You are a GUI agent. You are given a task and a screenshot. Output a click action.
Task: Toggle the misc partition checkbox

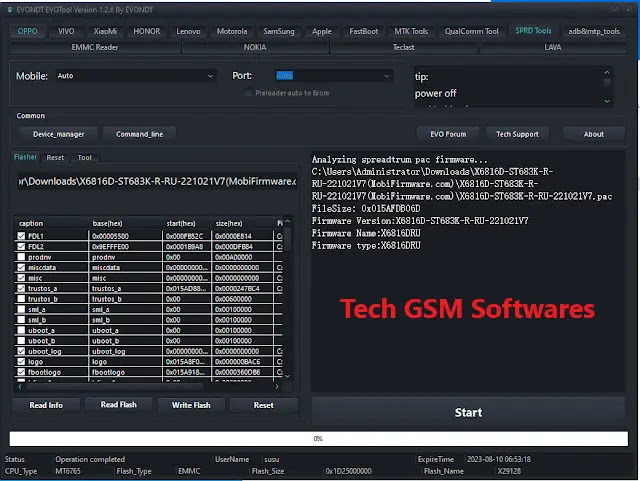(x=21, y=278)
